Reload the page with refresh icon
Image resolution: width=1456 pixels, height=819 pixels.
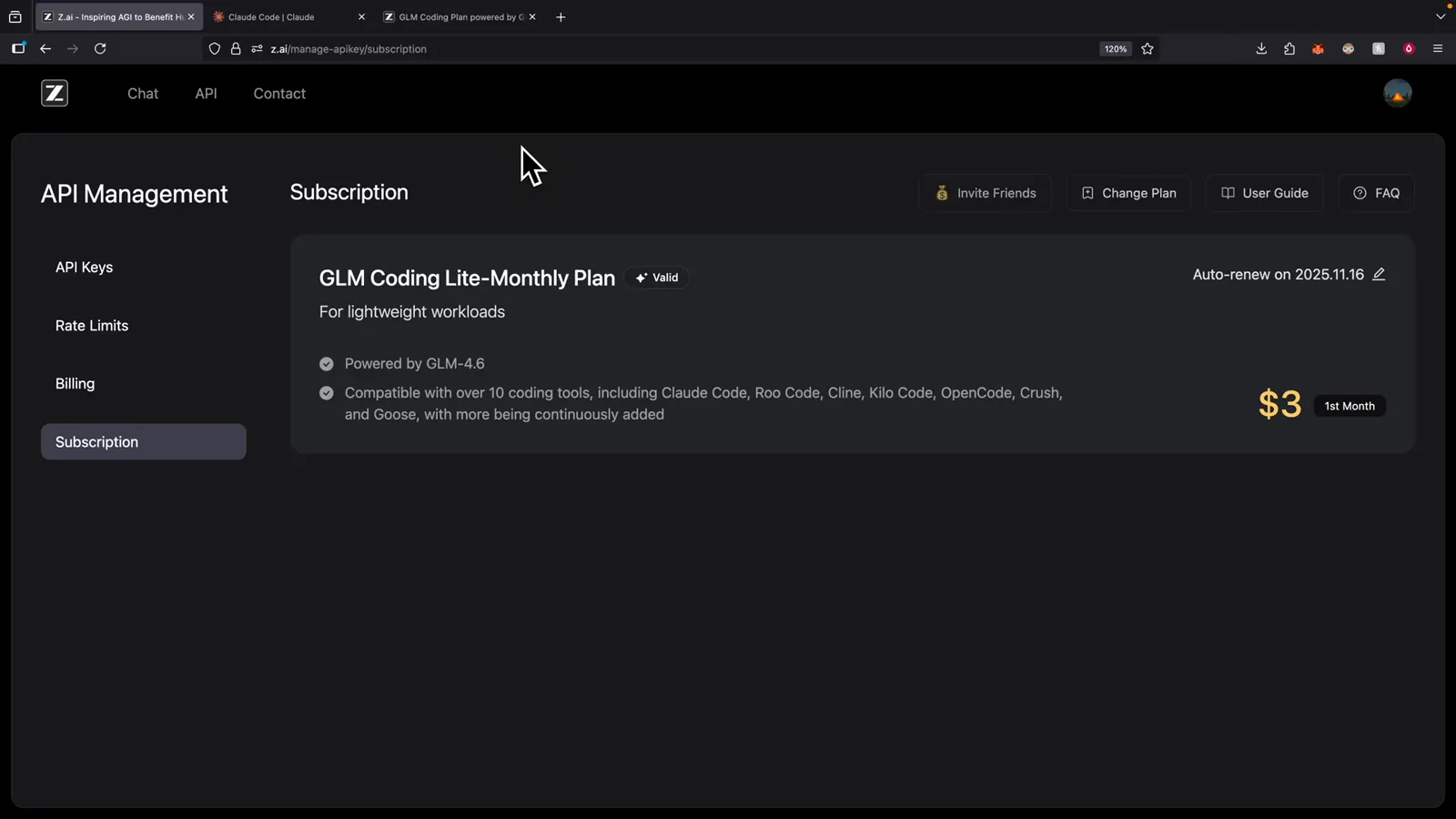point(100,49)
